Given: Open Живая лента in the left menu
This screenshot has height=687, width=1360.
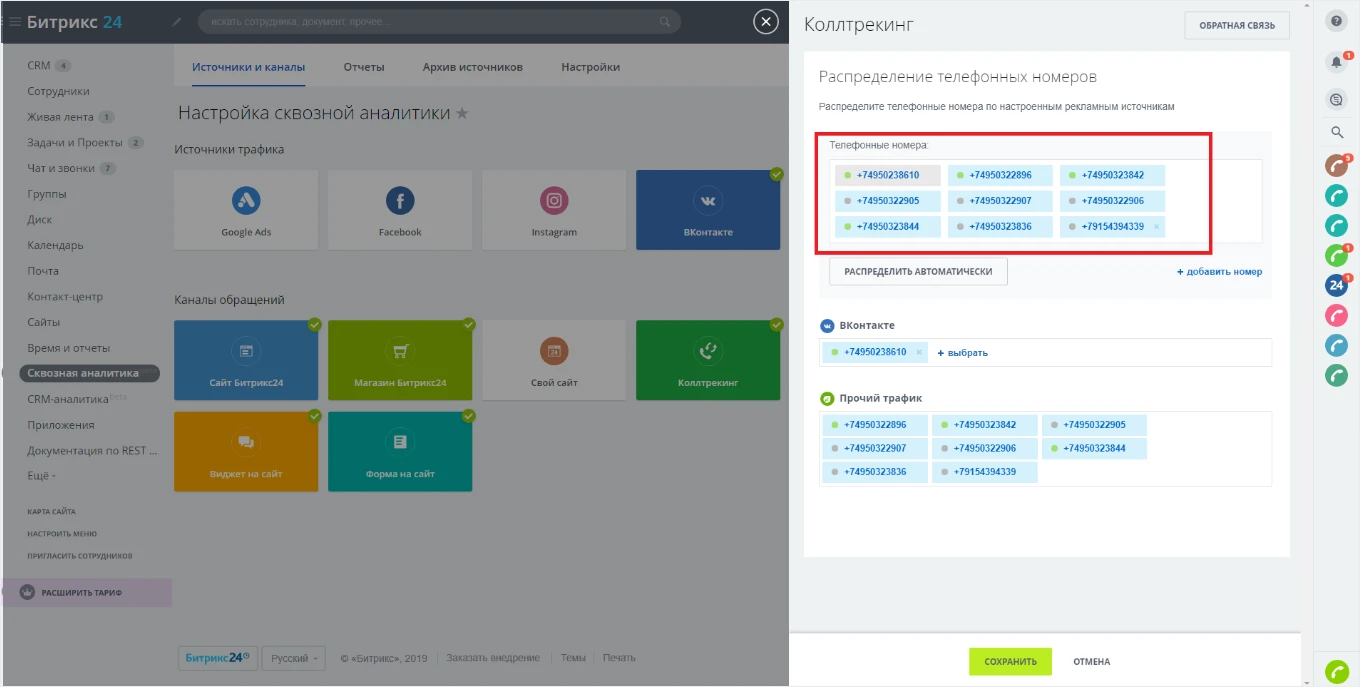Looking at the screenshot, I should click(x=60, y=117).
